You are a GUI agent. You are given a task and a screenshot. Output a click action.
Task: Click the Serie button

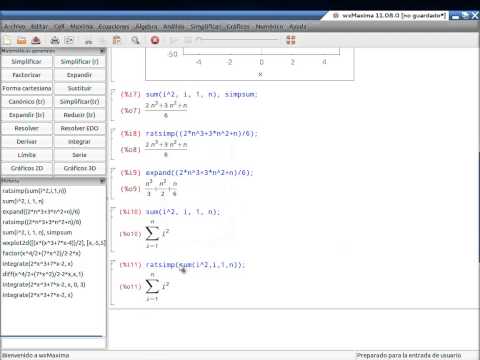pyautogui.click(x=79, y=155)
